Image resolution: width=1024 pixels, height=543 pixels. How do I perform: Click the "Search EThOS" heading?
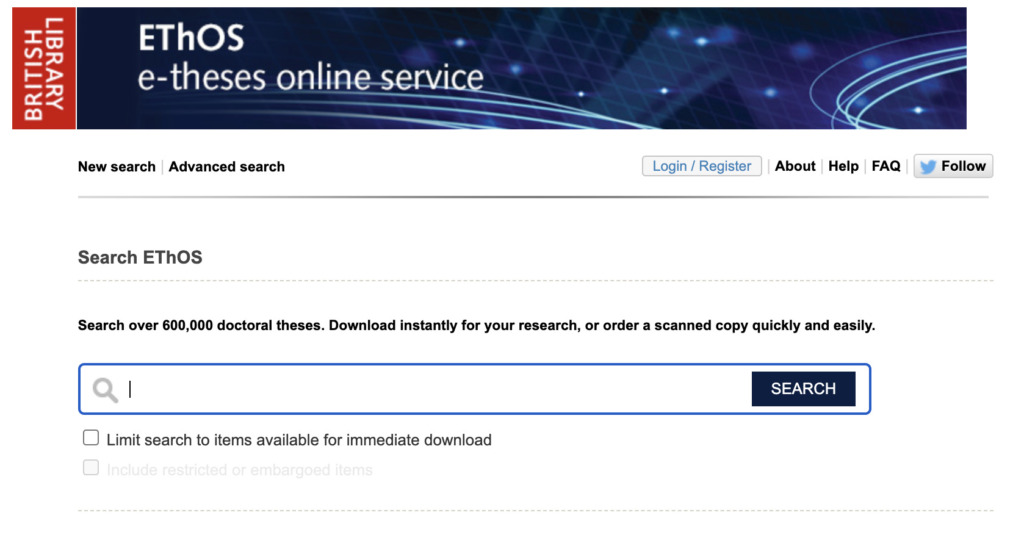tap(140, 257)
